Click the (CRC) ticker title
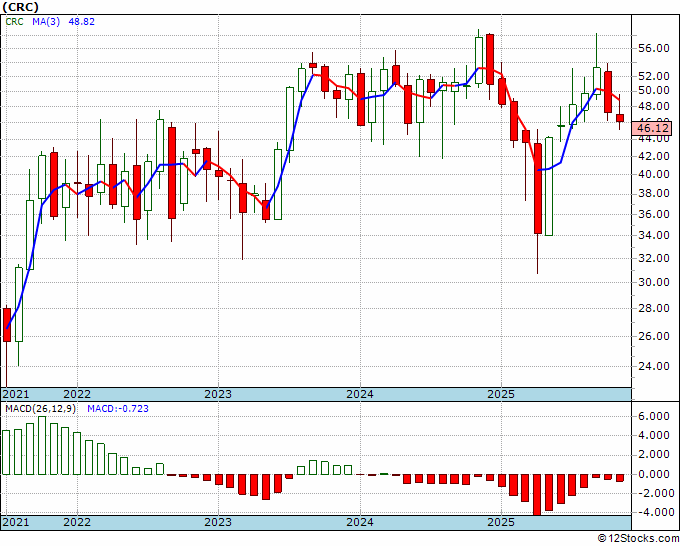Image resolution: width=680 pixels, height=546 pixels. pyautogui.click(x=20, y=7)
